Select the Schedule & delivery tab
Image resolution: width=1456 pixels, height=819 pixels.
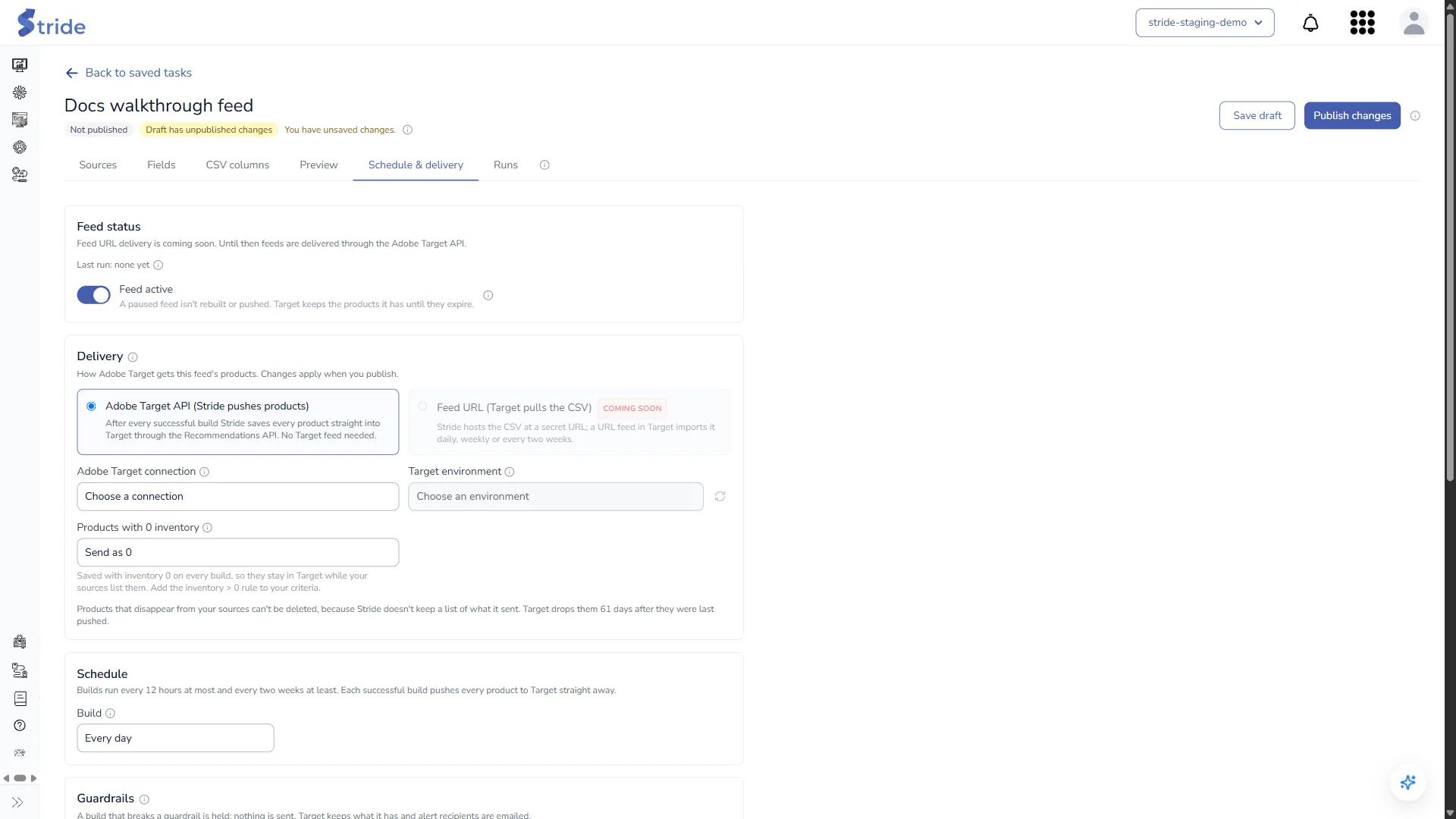point(416,165)
